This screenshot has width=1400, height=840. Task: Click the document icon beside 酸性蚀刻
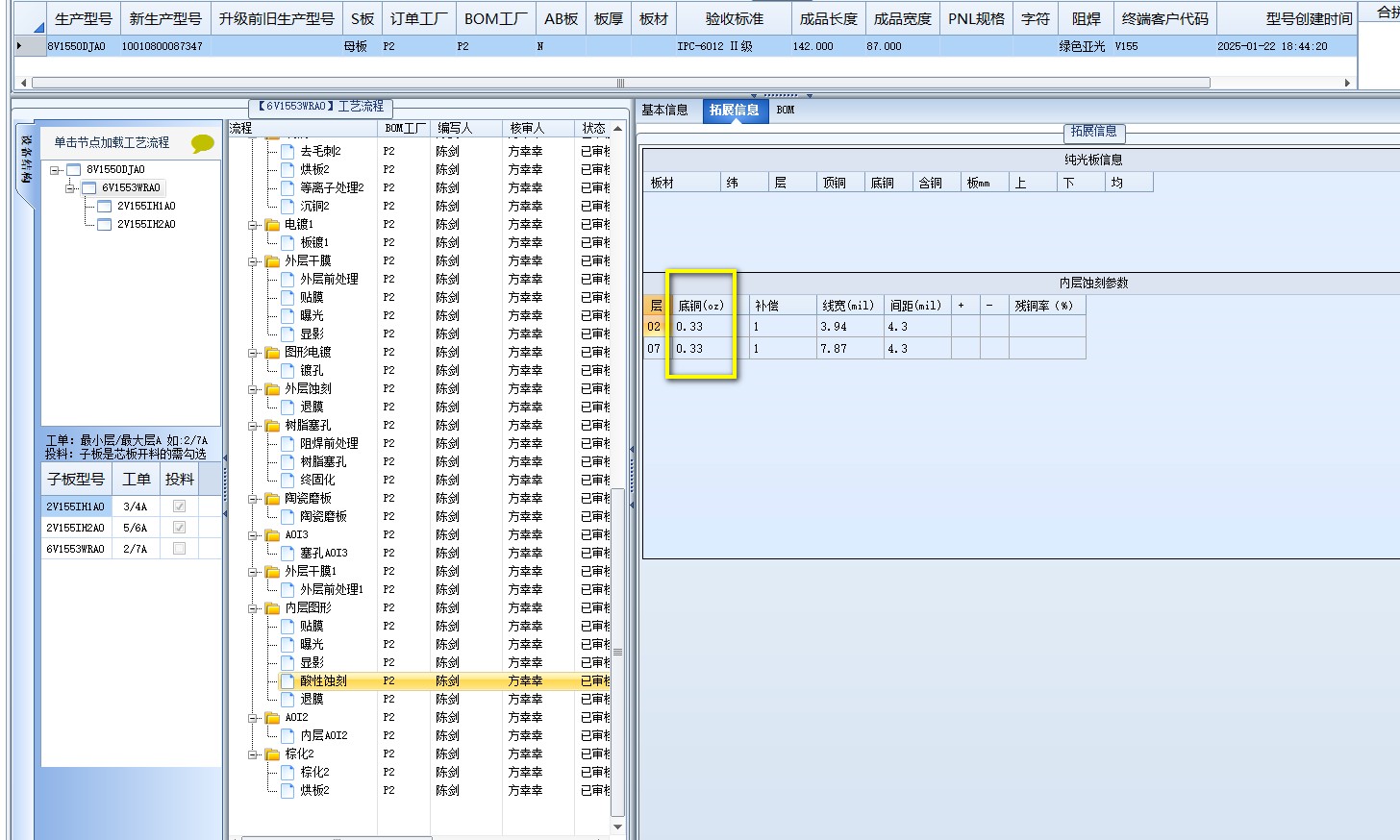287,680
